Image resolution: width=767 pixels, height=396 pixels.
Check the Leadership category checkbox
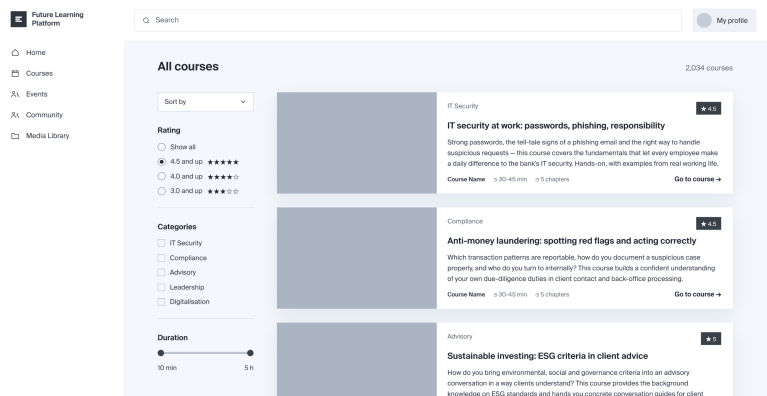(161, 287)
